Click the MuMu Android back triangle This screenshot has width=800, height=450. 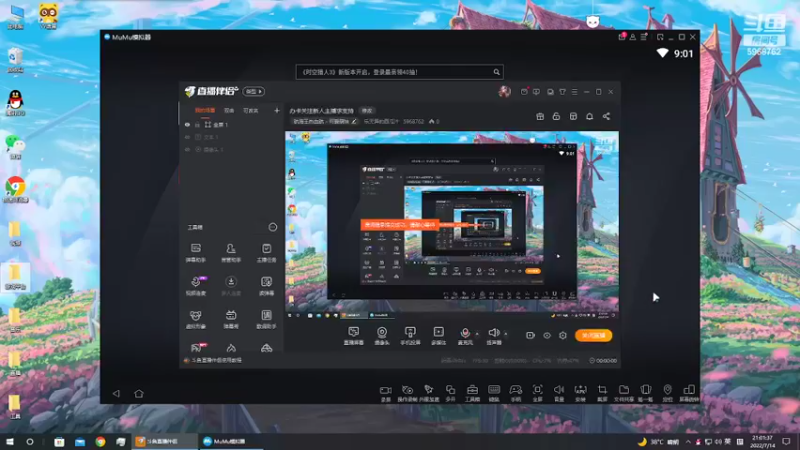116,394
